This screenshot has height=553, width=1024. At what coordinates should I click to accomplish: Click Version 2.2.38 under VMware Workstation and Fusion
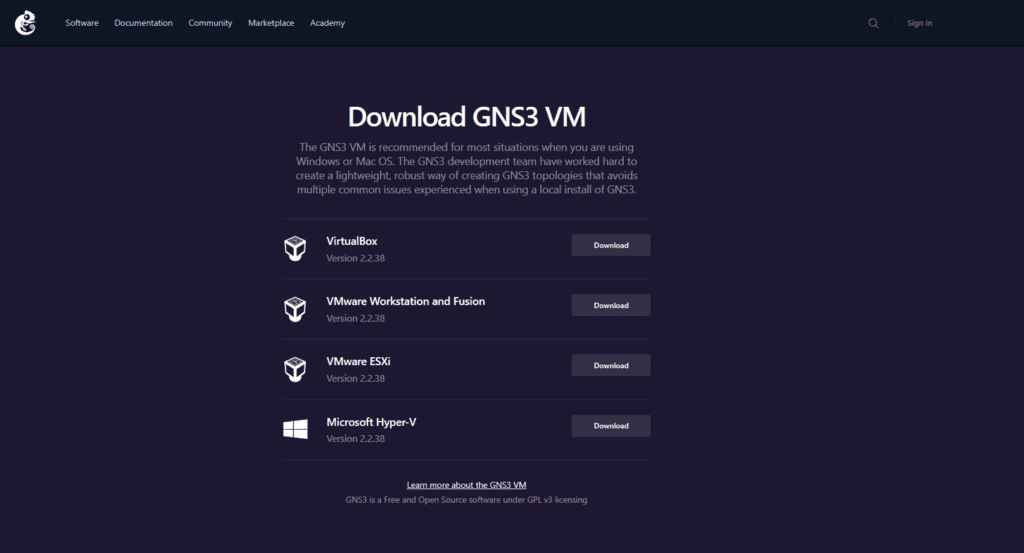[x=356, y=318]
